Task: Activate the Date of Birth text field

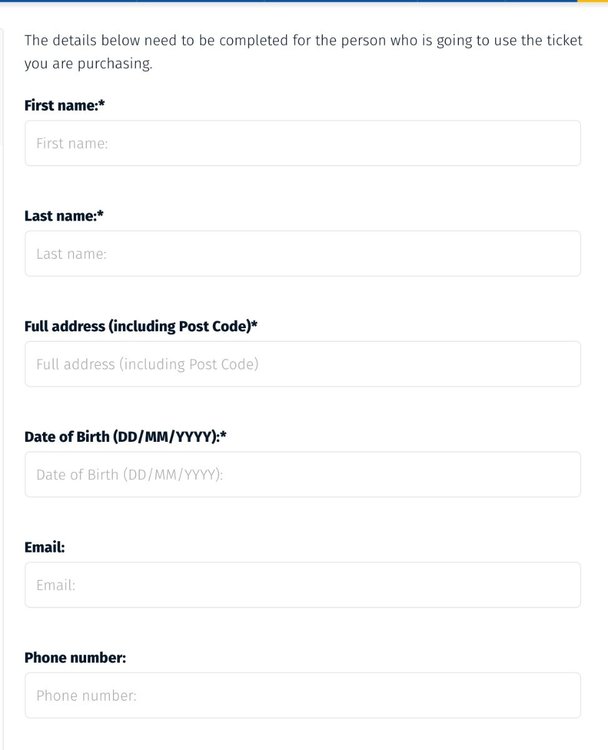Action: point(303,474)
